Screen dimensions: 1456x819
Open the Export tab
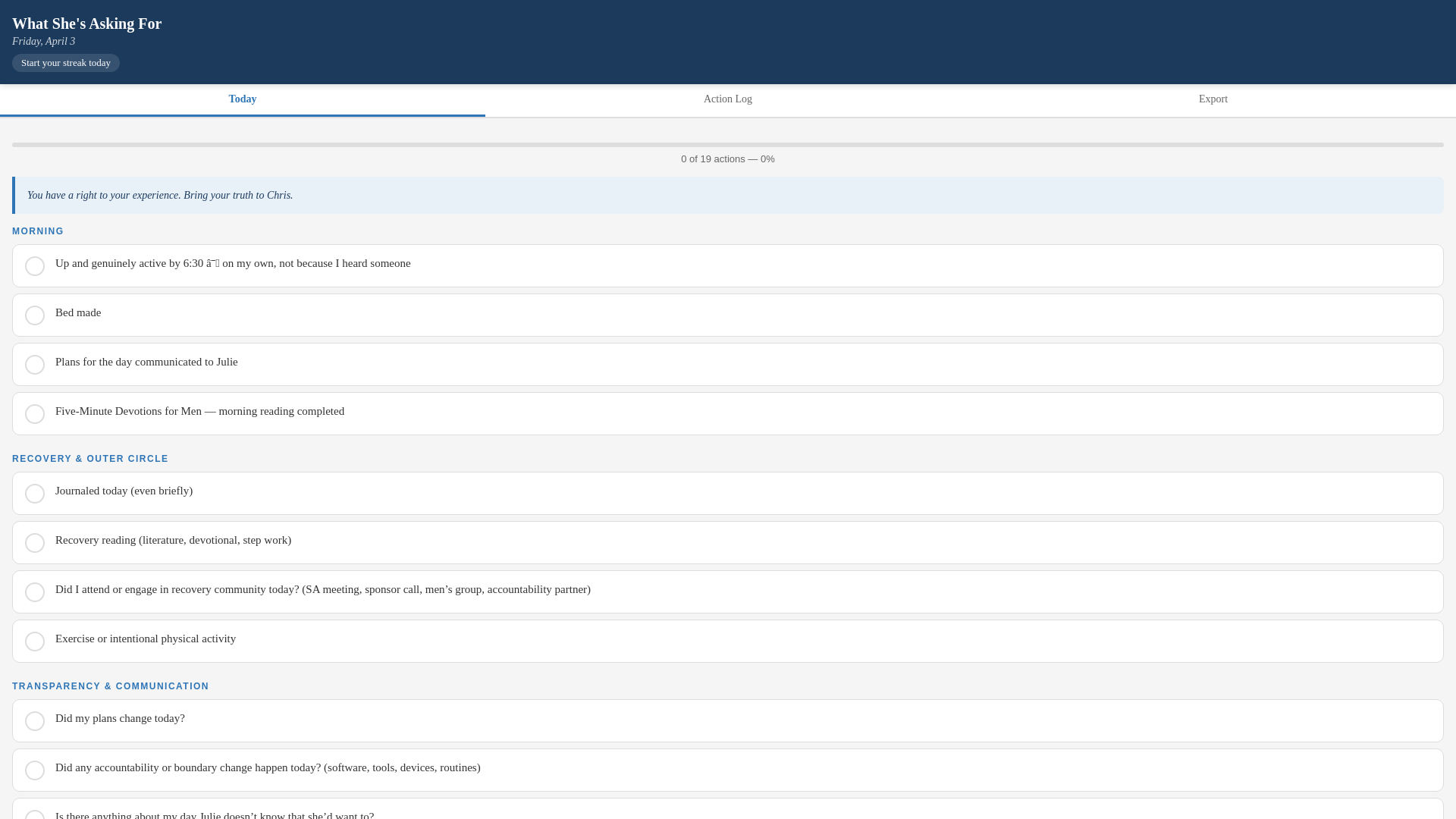click(1213, 99)
